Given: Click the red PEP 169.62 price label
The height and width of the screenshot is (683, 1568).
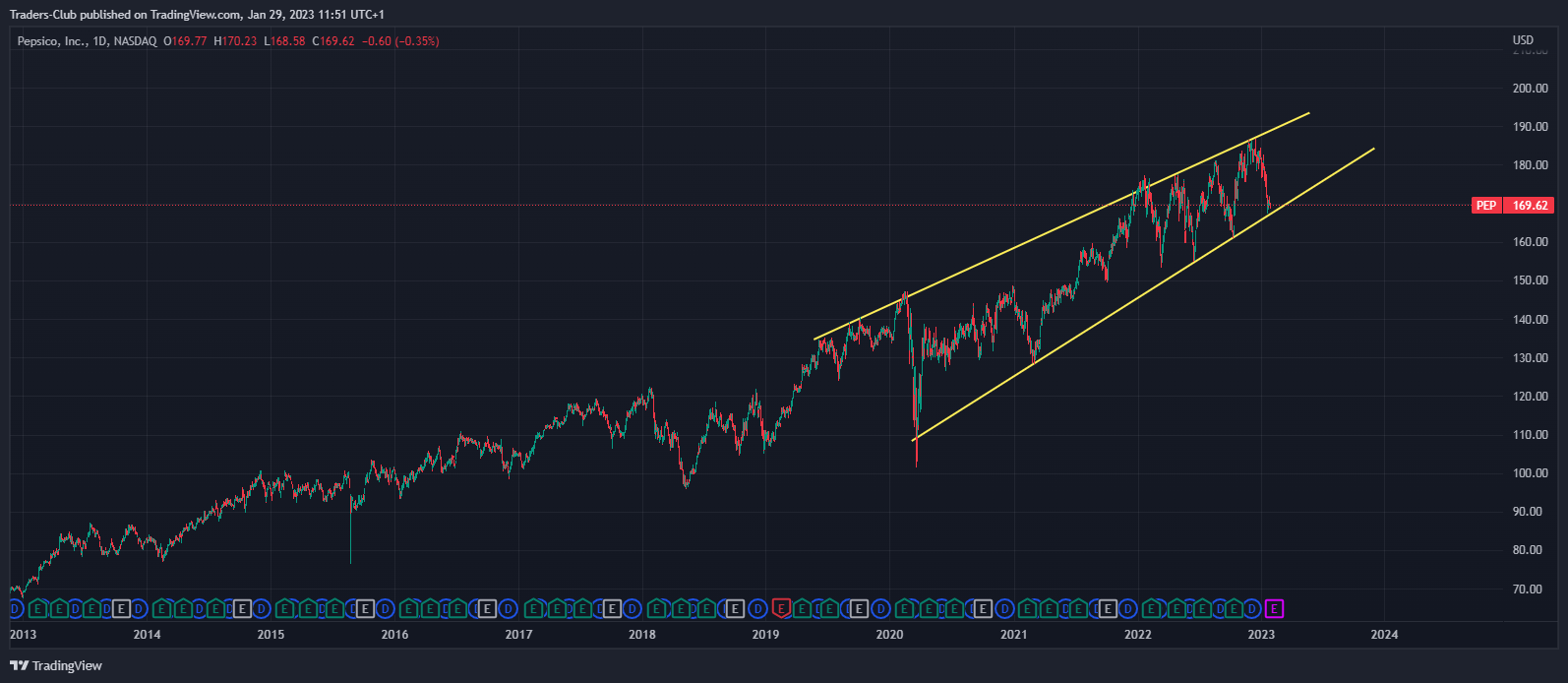Looking at the screenshot, I should coord(1513,205).
